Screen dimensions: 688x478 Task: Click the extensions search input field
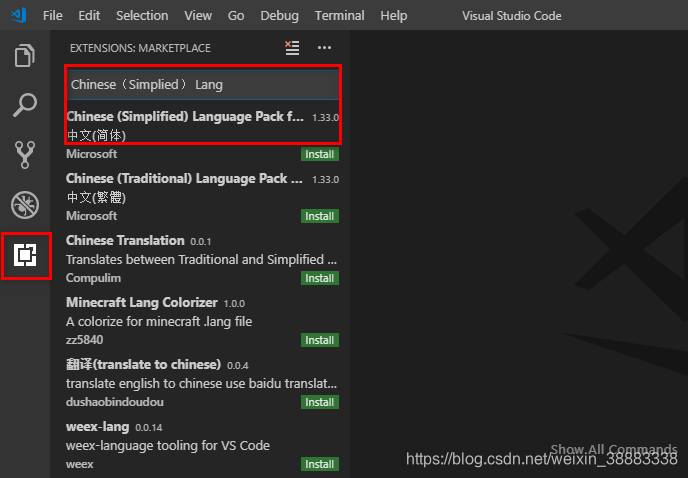(203, 85)
